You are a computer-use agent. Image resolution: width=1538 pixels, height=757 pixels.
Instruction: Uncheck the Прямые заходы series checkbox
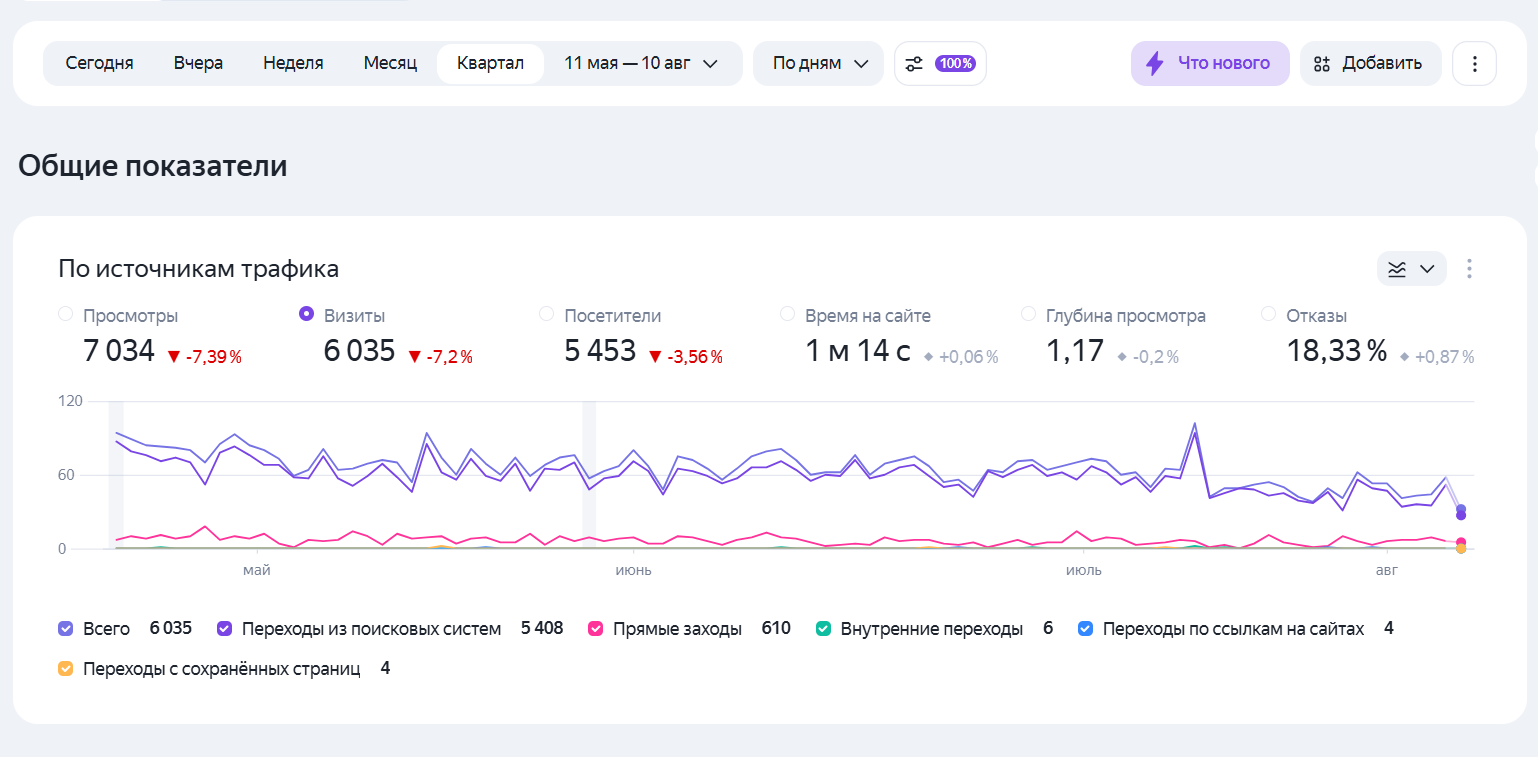pos(596,629)
